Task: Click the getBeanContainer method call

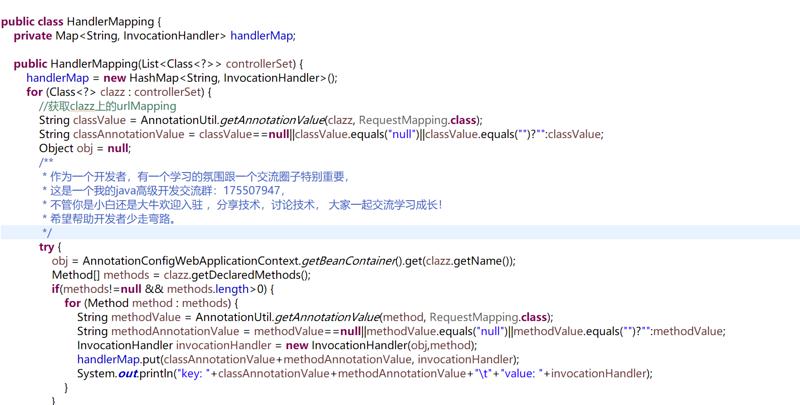Action: click(348, 261)
